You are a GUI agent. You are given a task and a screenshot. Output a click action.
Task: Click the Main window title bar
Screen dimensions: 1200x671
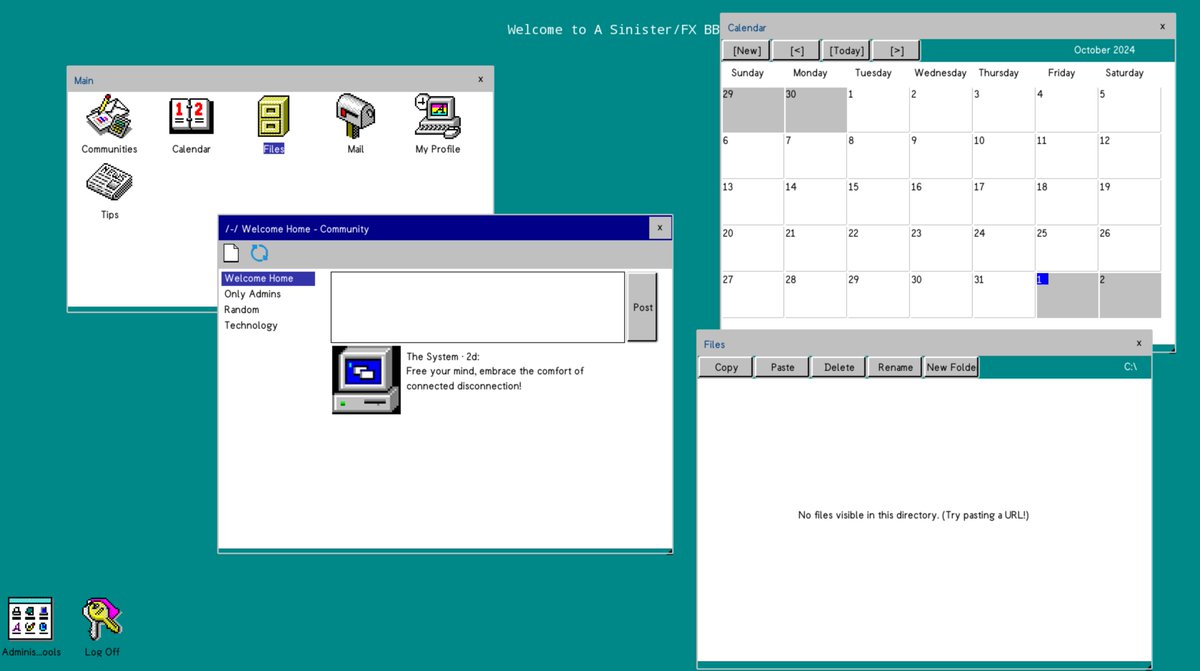[280, 79]
